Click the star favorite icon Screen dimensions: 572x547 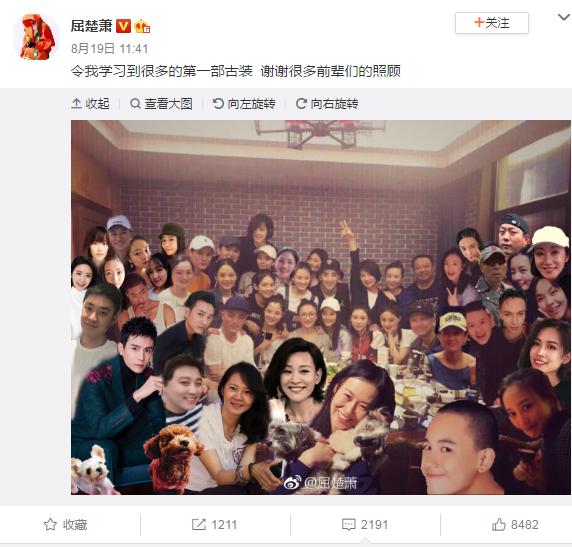50,524
